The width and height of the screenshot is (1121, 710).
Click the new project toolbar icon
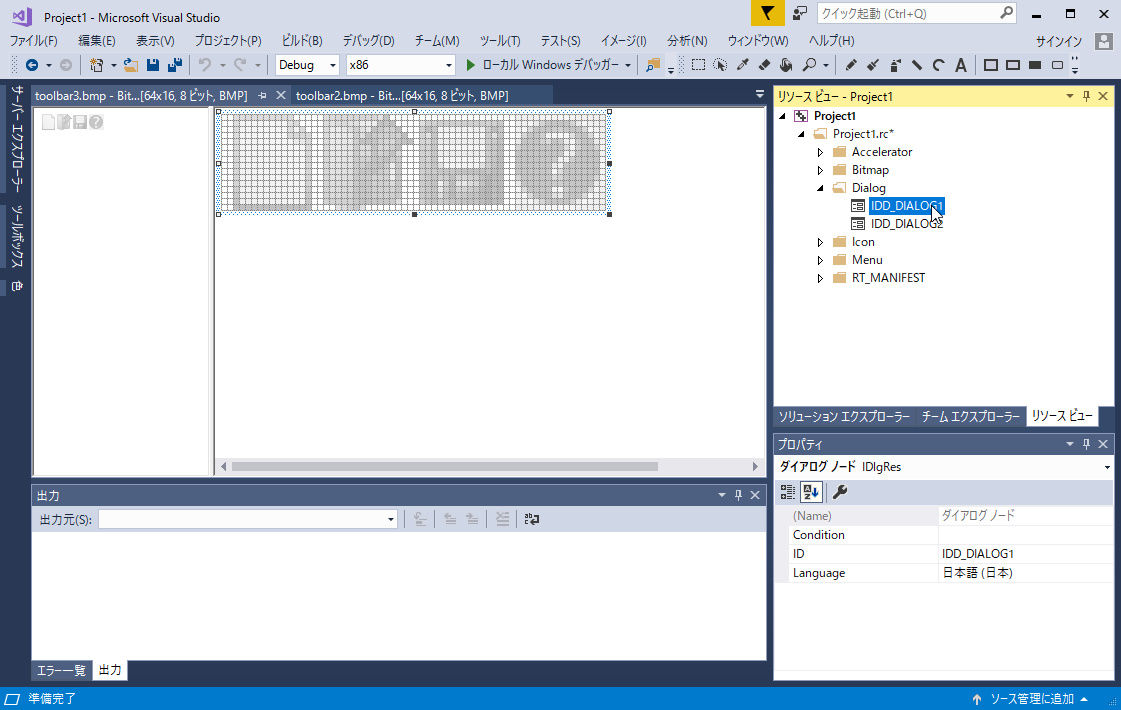[96, 65]
